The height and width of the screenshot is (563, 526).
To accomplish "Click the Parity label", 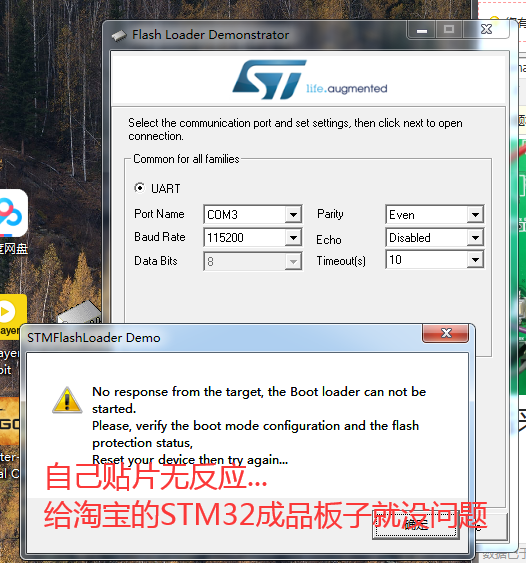I will click(330, 214).
